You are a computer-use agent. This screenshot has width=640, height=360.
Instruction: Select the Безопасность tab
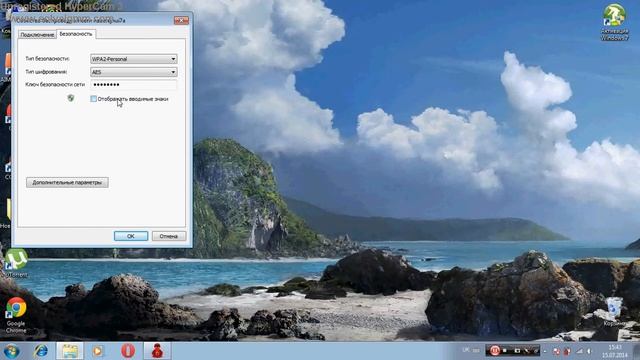[x=76, y=34]
